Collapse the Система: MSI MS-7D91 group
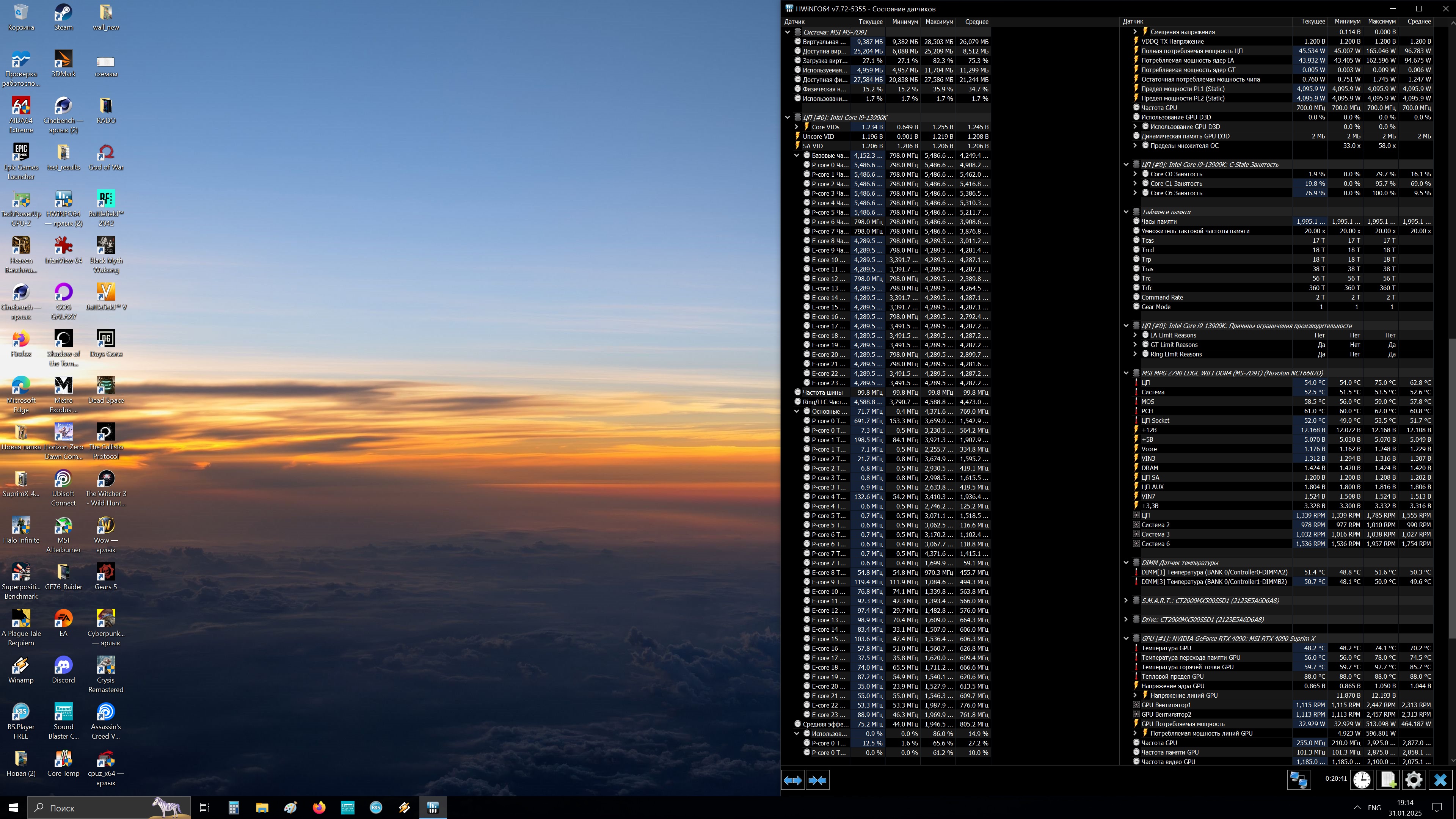1456x819 pixels. 788,32
